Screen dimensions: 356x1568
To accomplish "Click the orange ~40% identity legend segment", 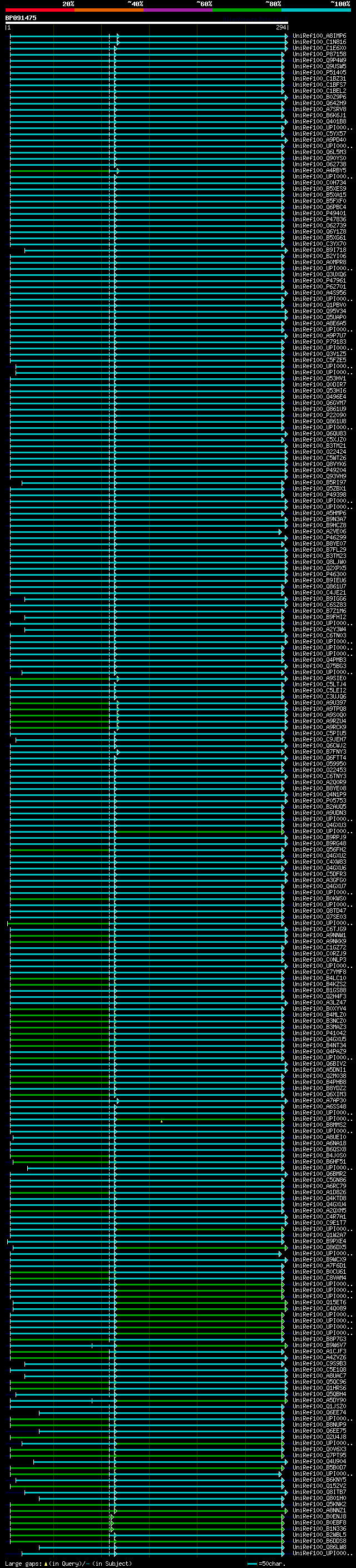I will point(109,10).
